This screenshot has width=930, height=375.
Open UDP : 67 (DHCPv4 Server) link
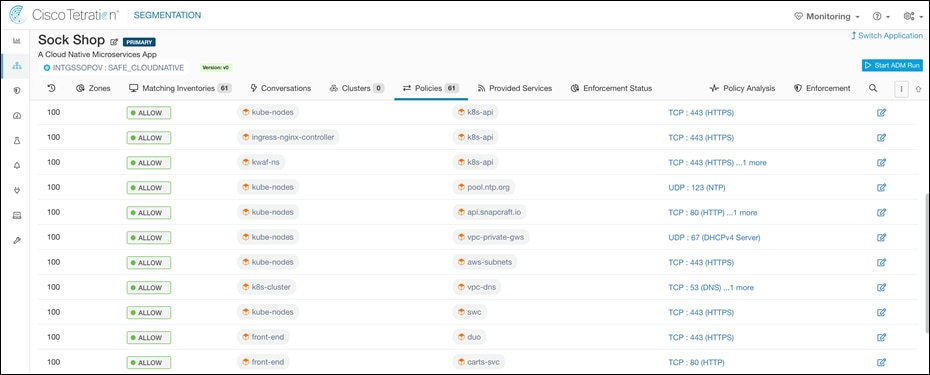tap(714, 237)
